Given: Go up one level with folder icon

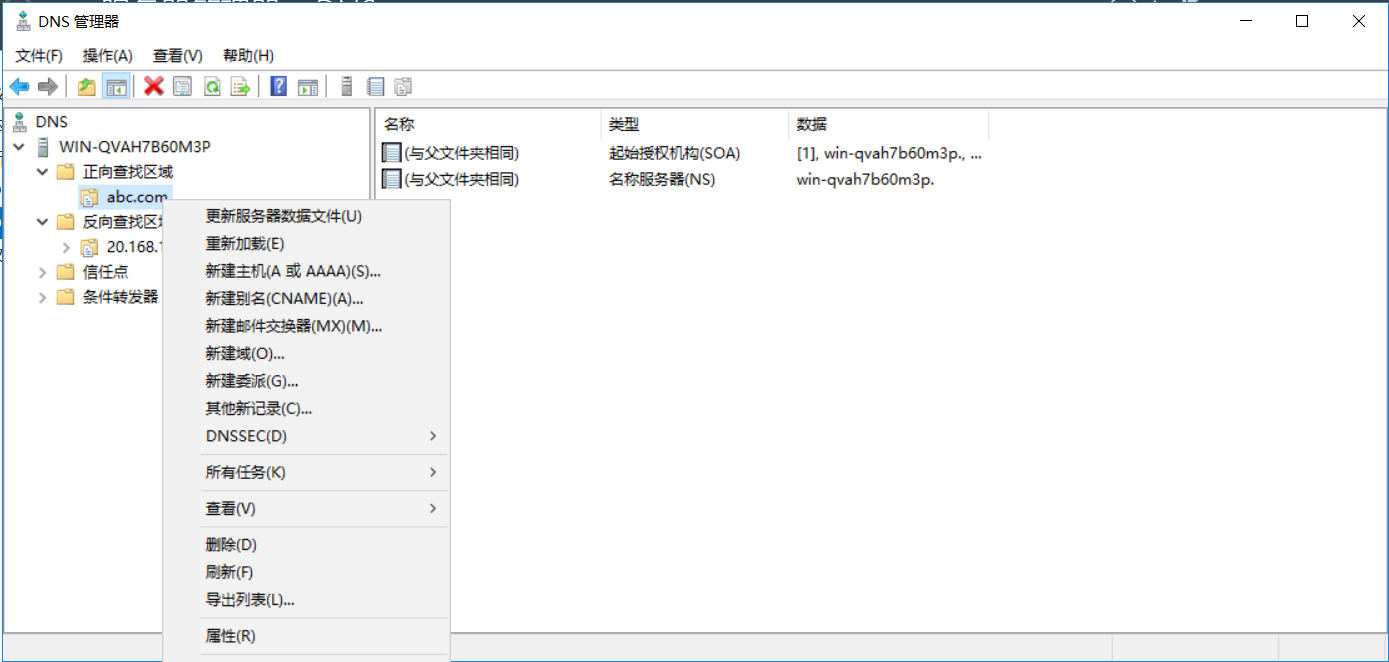Looking at the screenshot, I should coord(87,87).
